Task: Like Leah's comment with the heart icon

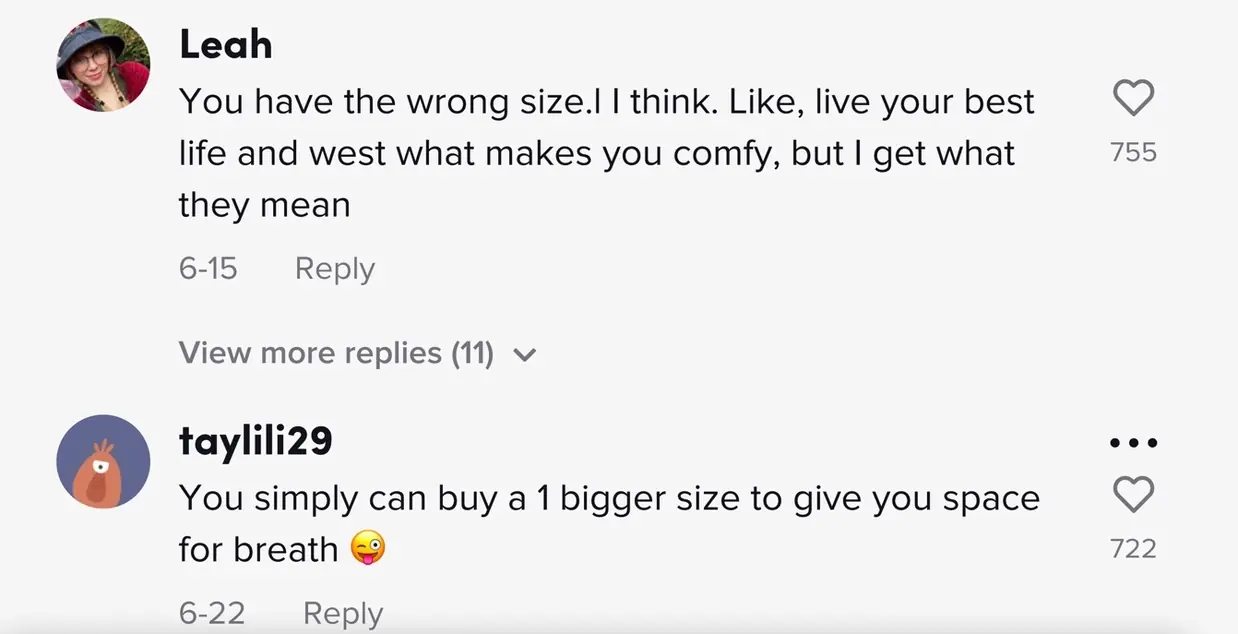Action: coord(1133,98)
